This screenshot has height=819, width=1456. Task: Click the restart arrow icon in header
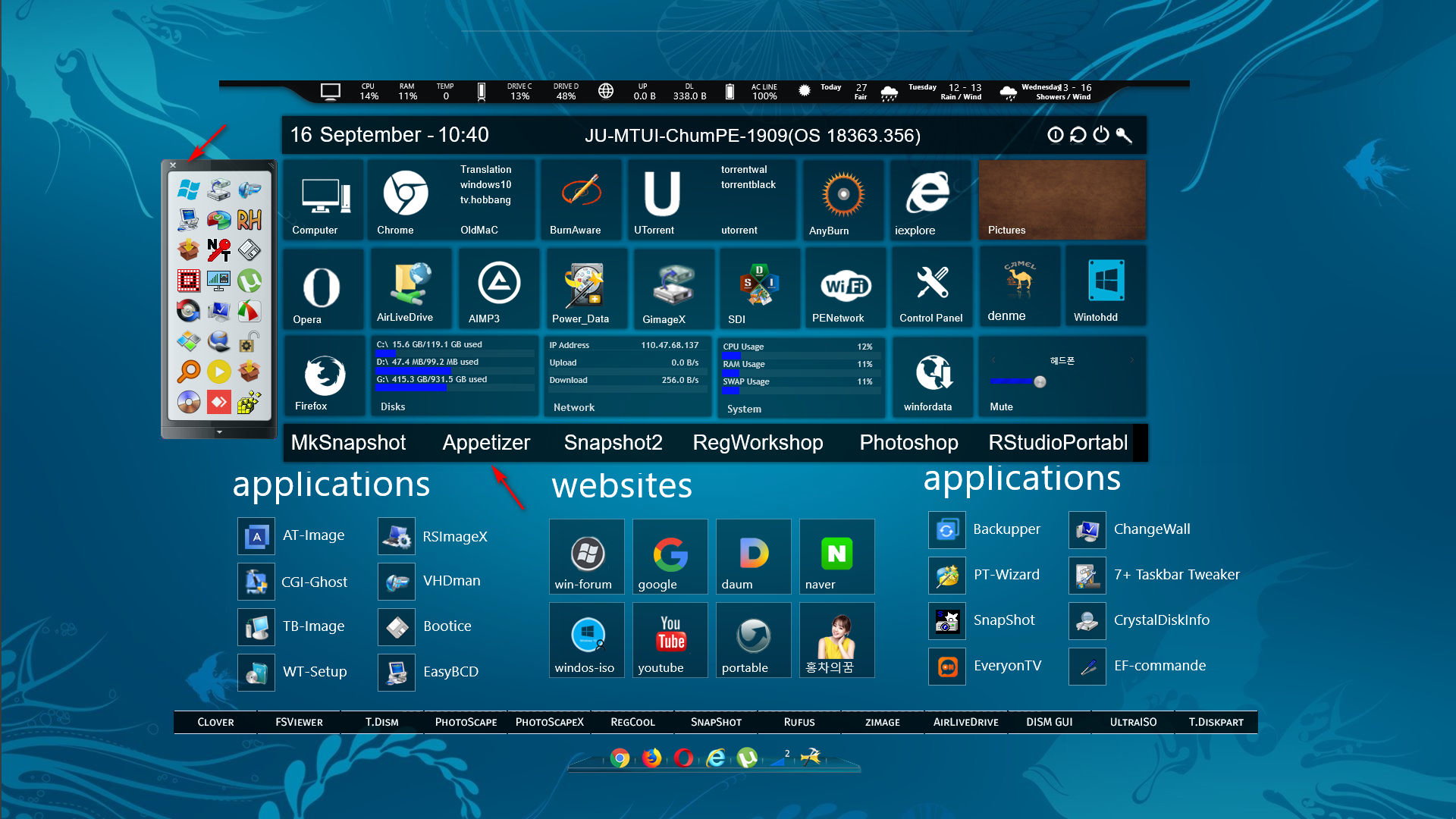[x=1078, y=134]
